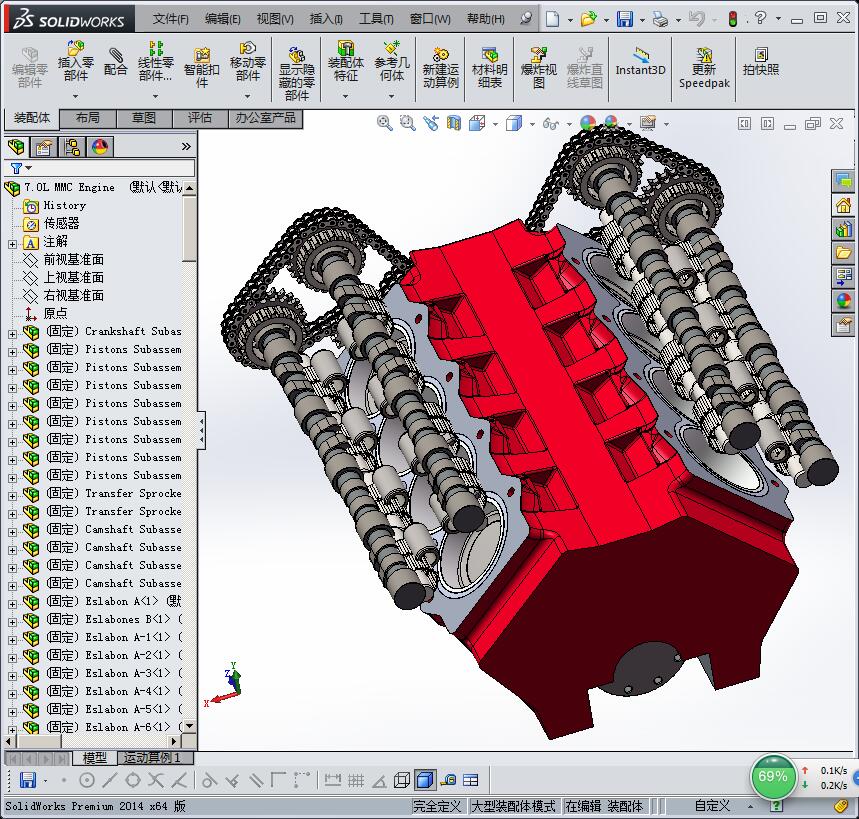Image resolution: width=859 pixels, height=819 pixels.
Task: Select 原点 (Origin) in feature tree
Action: tap(55, 313)
